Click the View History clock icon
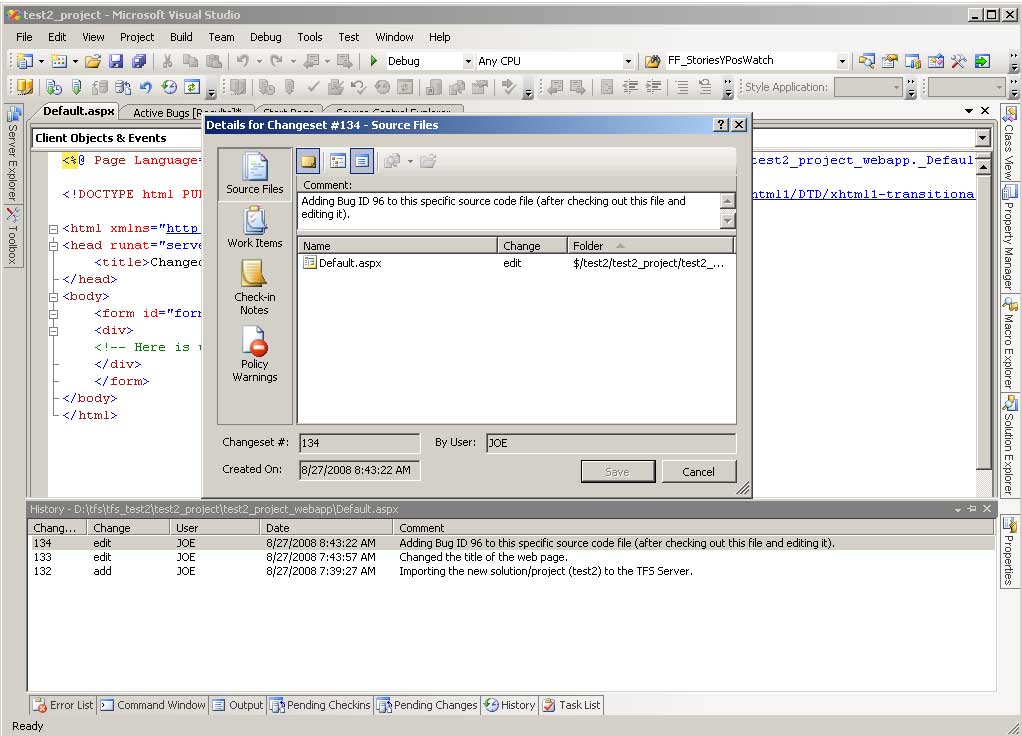Screen dimensions: 1022x736 coord(169,87)
